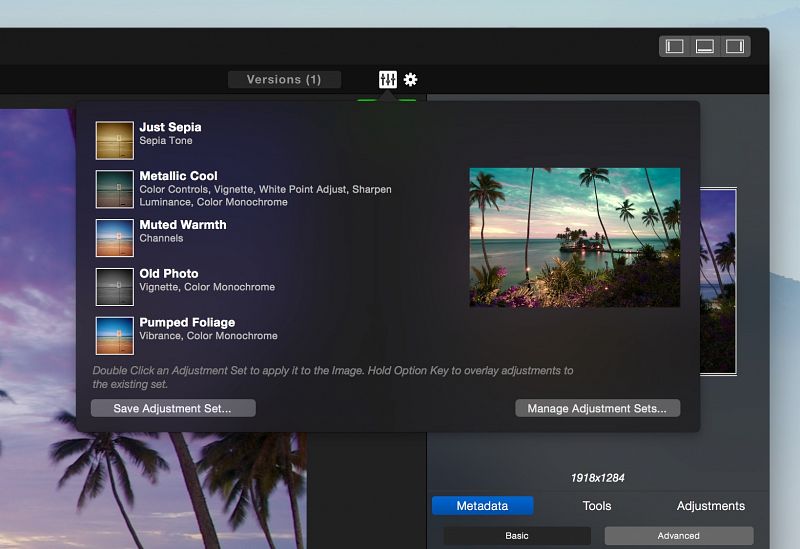
Task: Open the Versions (1) dropdown
Action: click(x=284, y=79)
